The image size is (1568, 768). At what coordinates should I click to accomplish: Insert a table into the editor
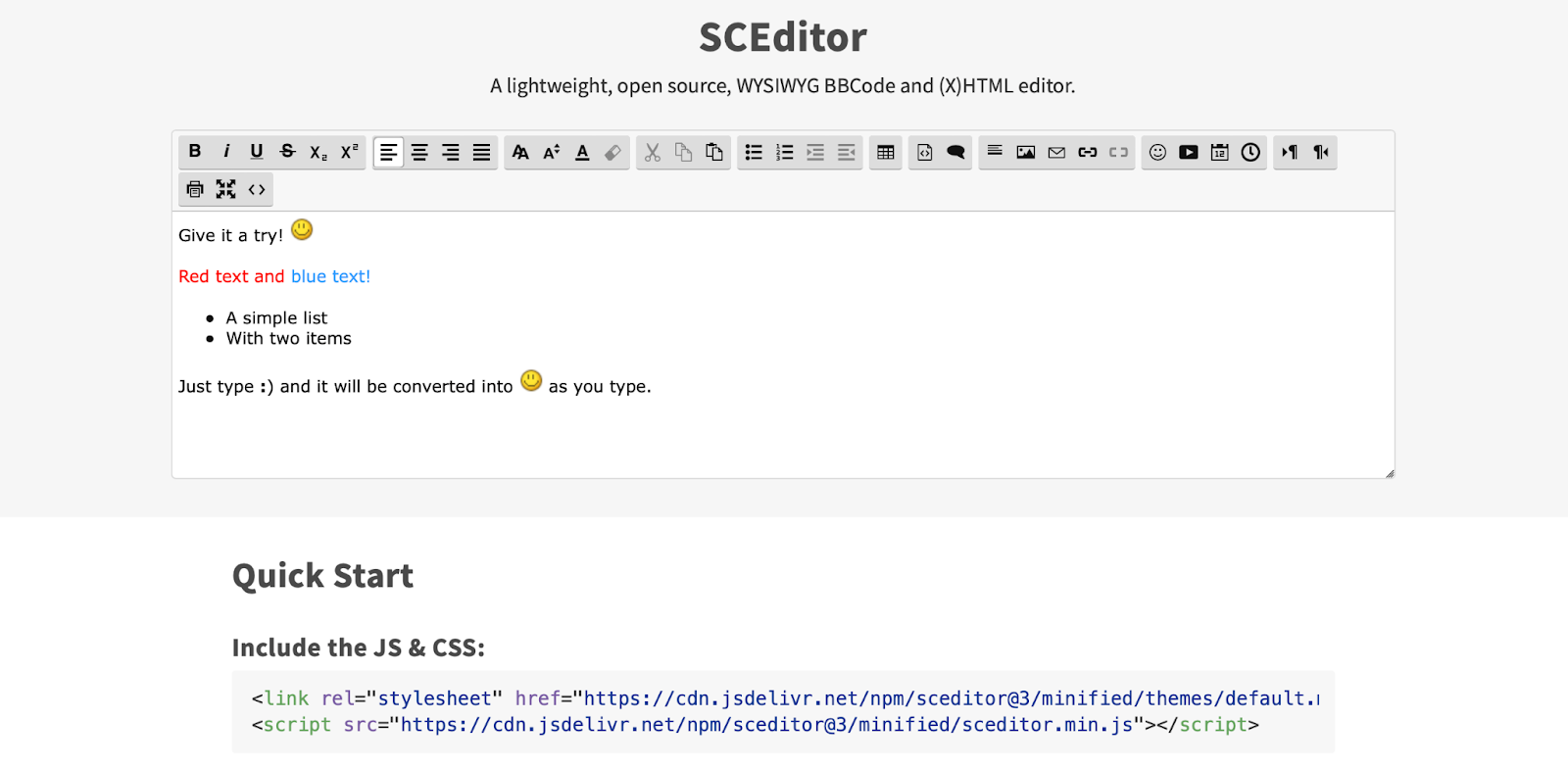point(885,152)
